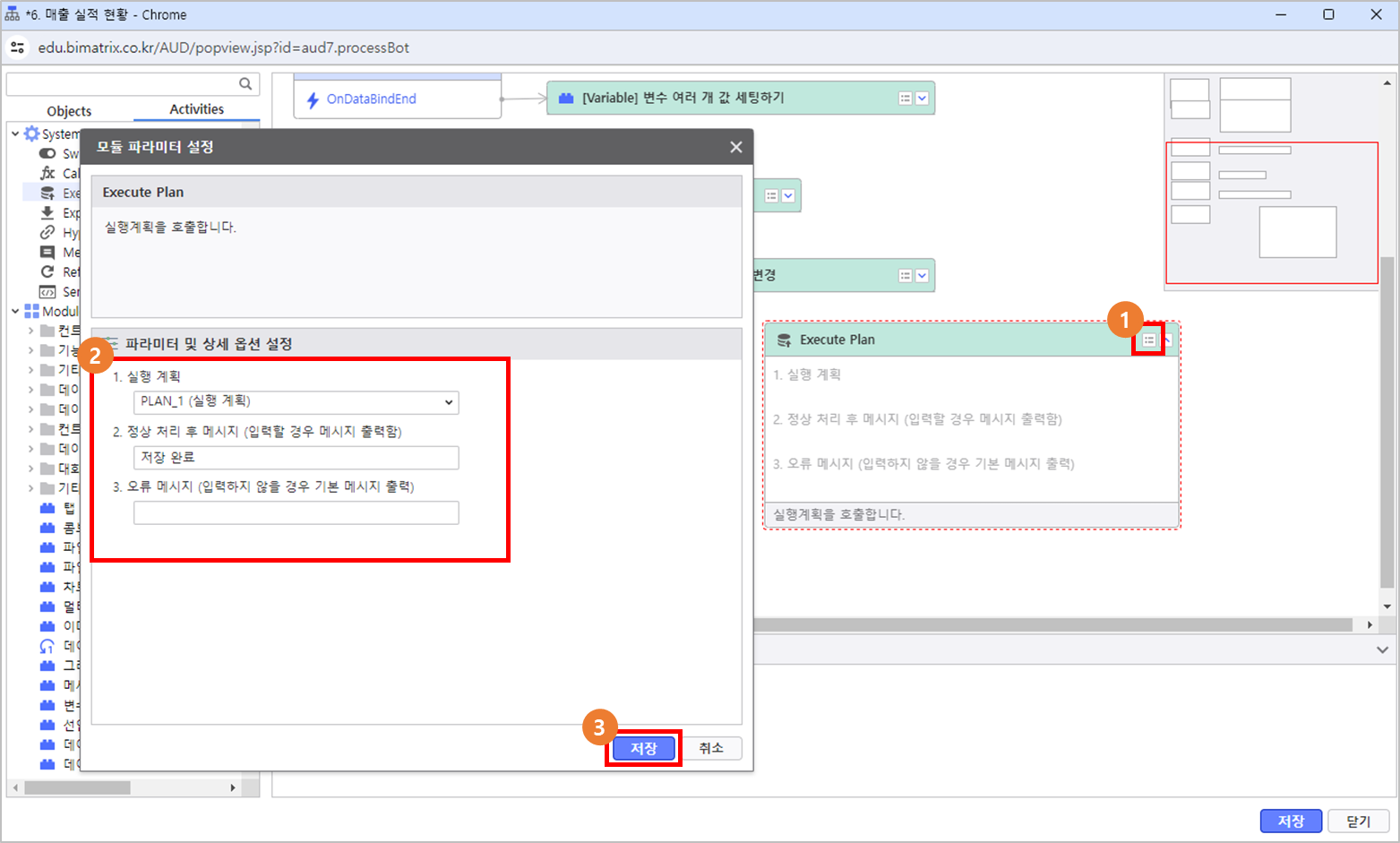
Task: Select the Refresh circular-arrow activity icon
Action: point(47,271)
